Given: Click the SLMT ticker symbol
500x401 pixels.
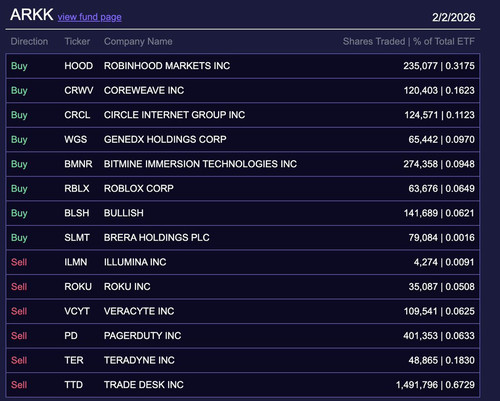Looking at the screenshot, I should click(x=77, y=237).
